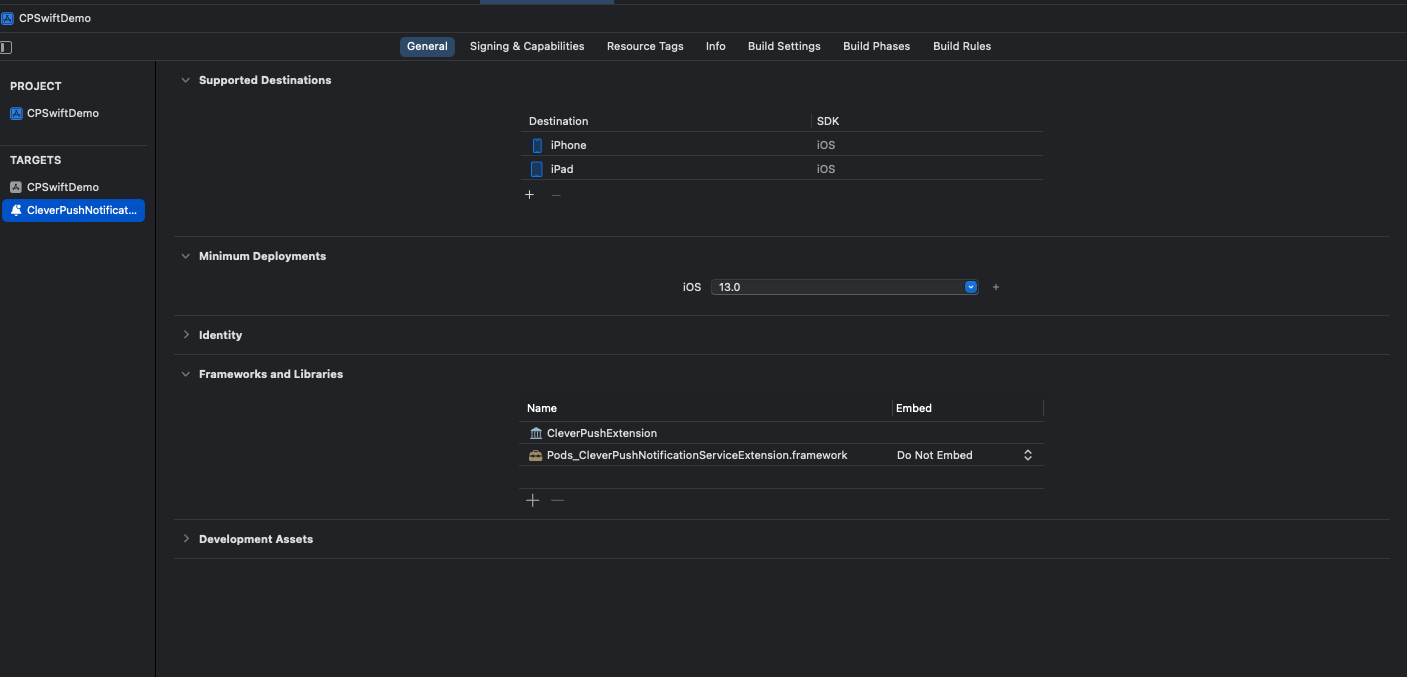Screen dimensions: 1407x677
Task: Click the SDK column header
Action: [x=828, y=121]
